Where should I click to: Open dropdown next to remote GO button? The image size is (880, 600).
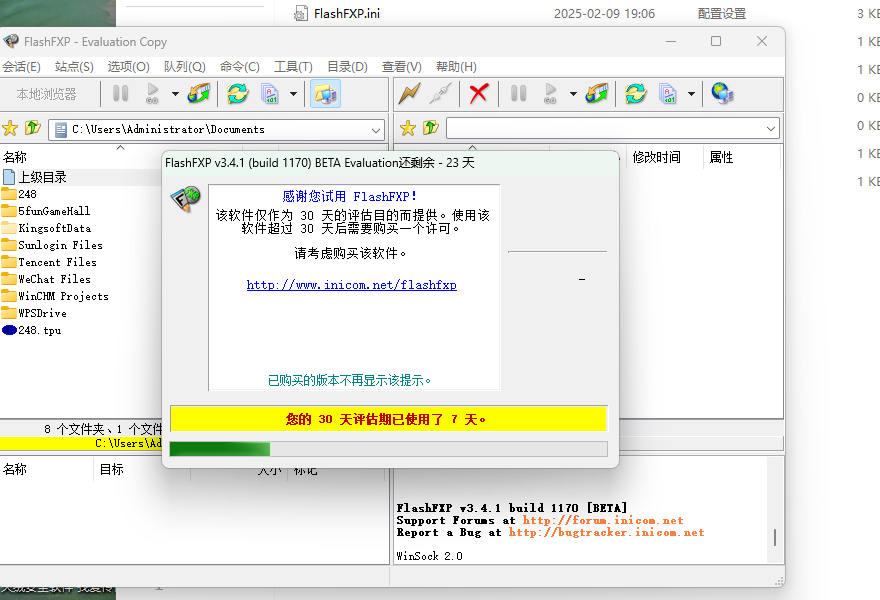pos(573,94)
